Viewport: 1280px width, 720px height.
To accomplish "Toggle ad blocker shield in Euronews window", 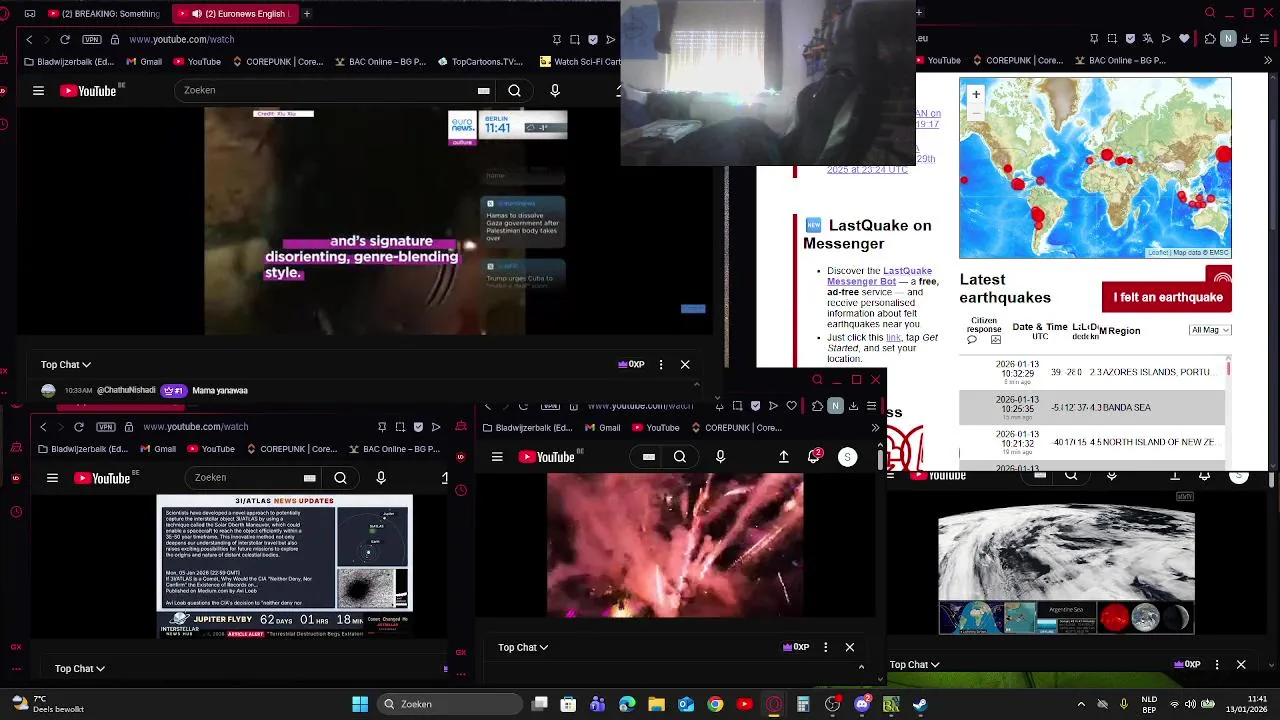I will 593,39.
